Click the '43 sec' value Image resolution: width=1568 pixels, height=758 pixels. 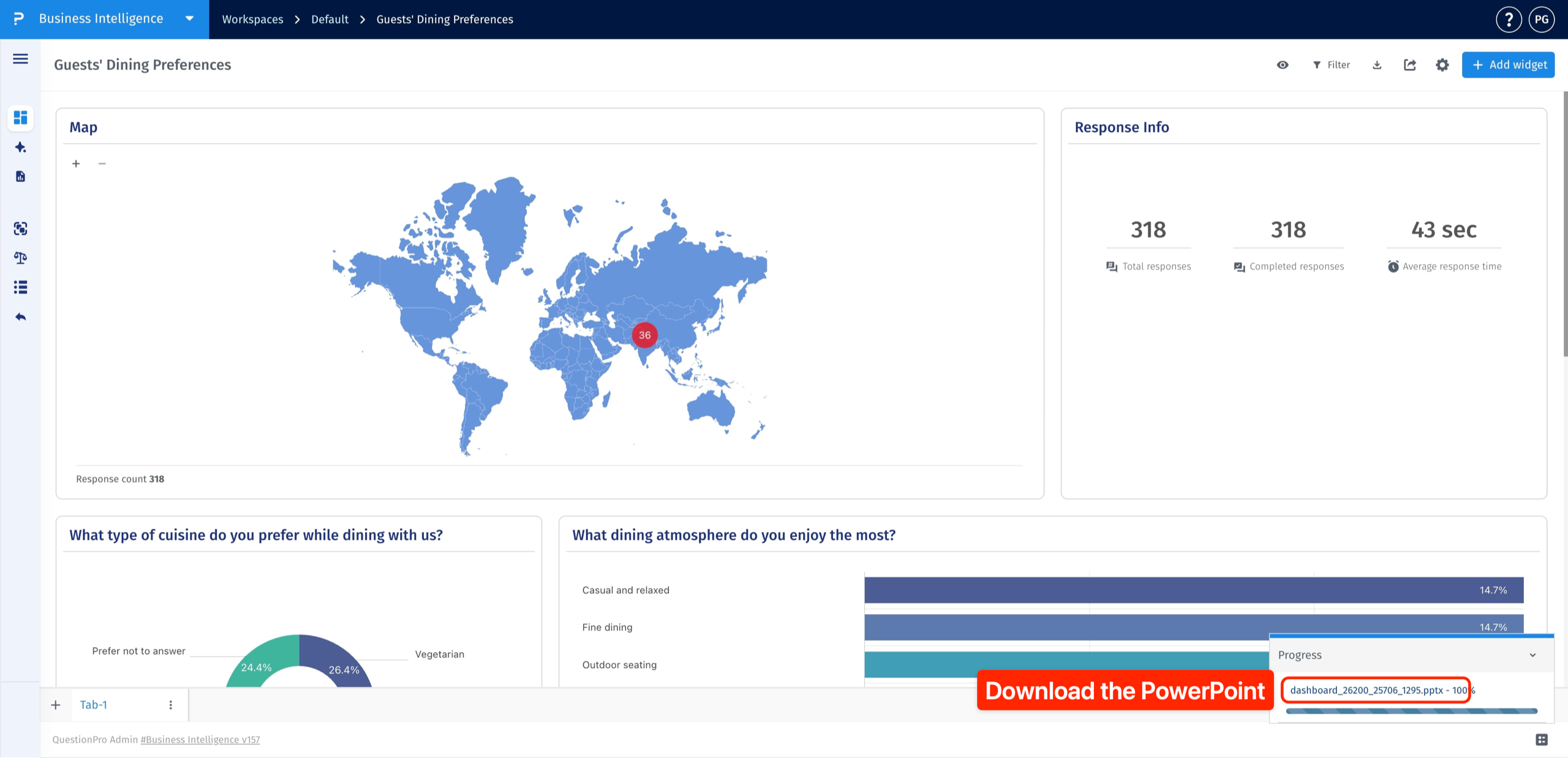tap(1444, 230)
